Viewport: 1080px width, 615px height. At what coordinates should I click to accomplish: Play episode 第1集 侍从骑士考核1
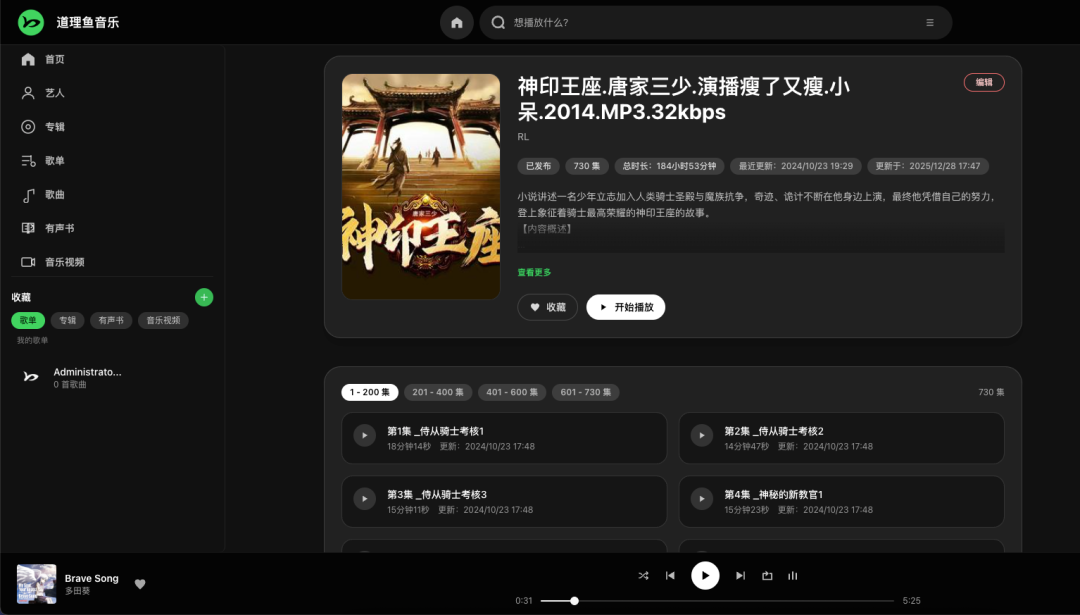[x=364, y=437]
